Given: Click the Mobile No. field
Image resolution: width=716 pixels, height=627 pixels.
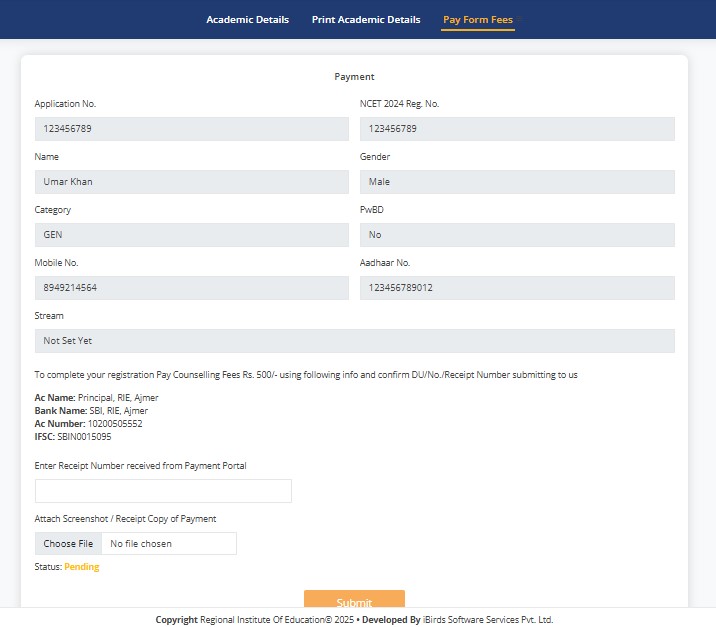Looking at the screenshot, I should coord(191,288).
